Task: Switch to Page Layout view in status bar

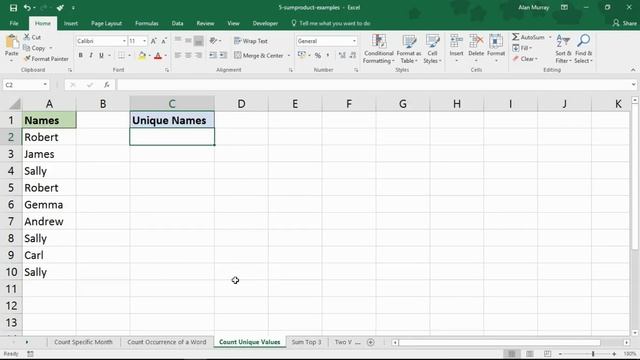Action: tap(529, 354)
